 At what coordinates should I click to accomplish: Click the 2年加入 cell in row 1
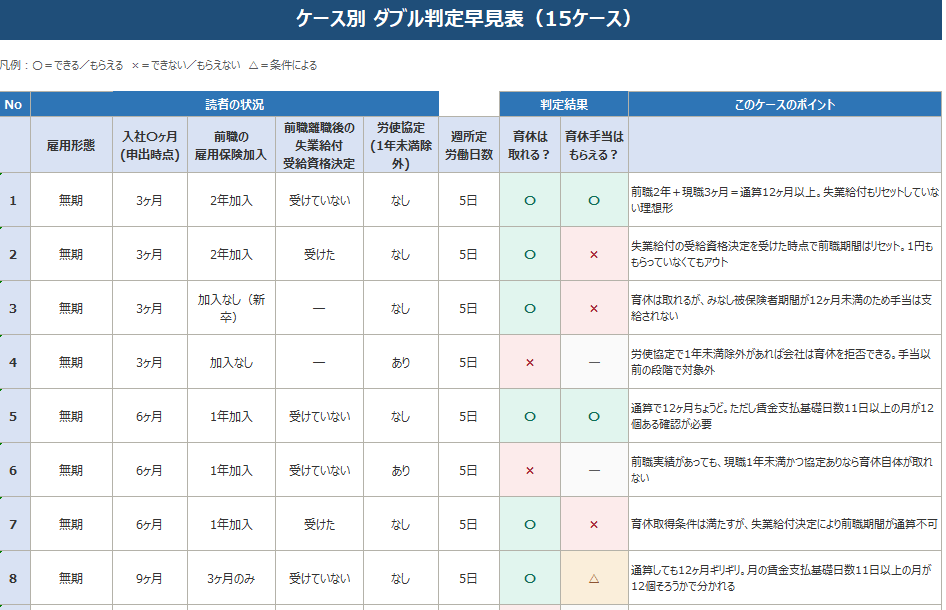pos(231,200)
